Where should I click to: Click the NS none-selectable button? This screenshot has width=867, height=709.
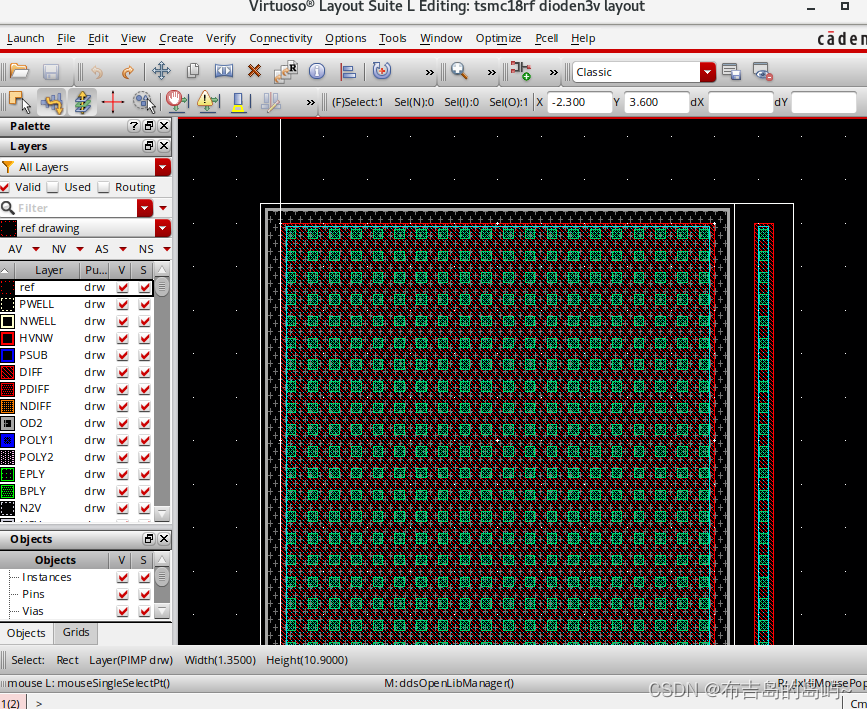click(x=146, y=249)
